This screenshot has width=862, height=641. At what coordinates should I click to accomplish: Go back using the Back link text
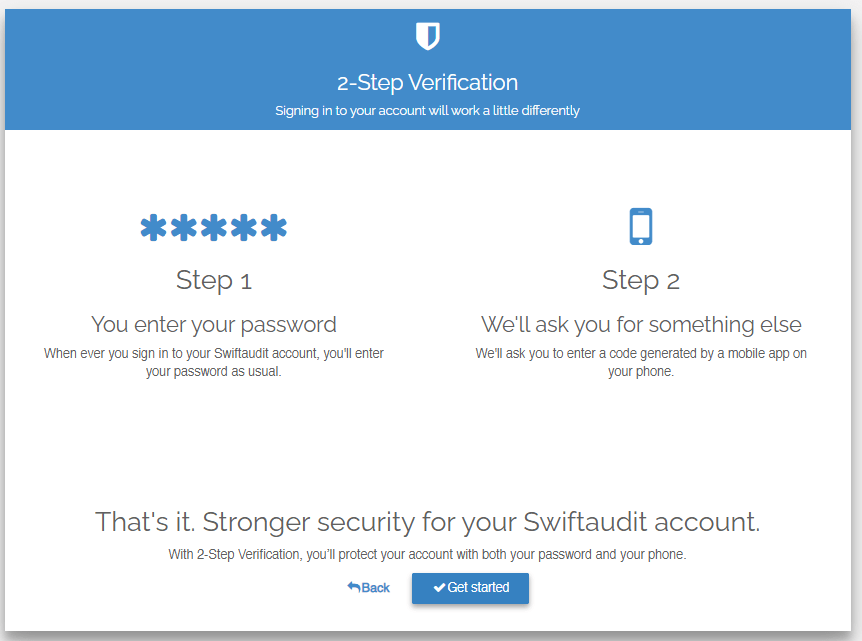tap(376, 588)
